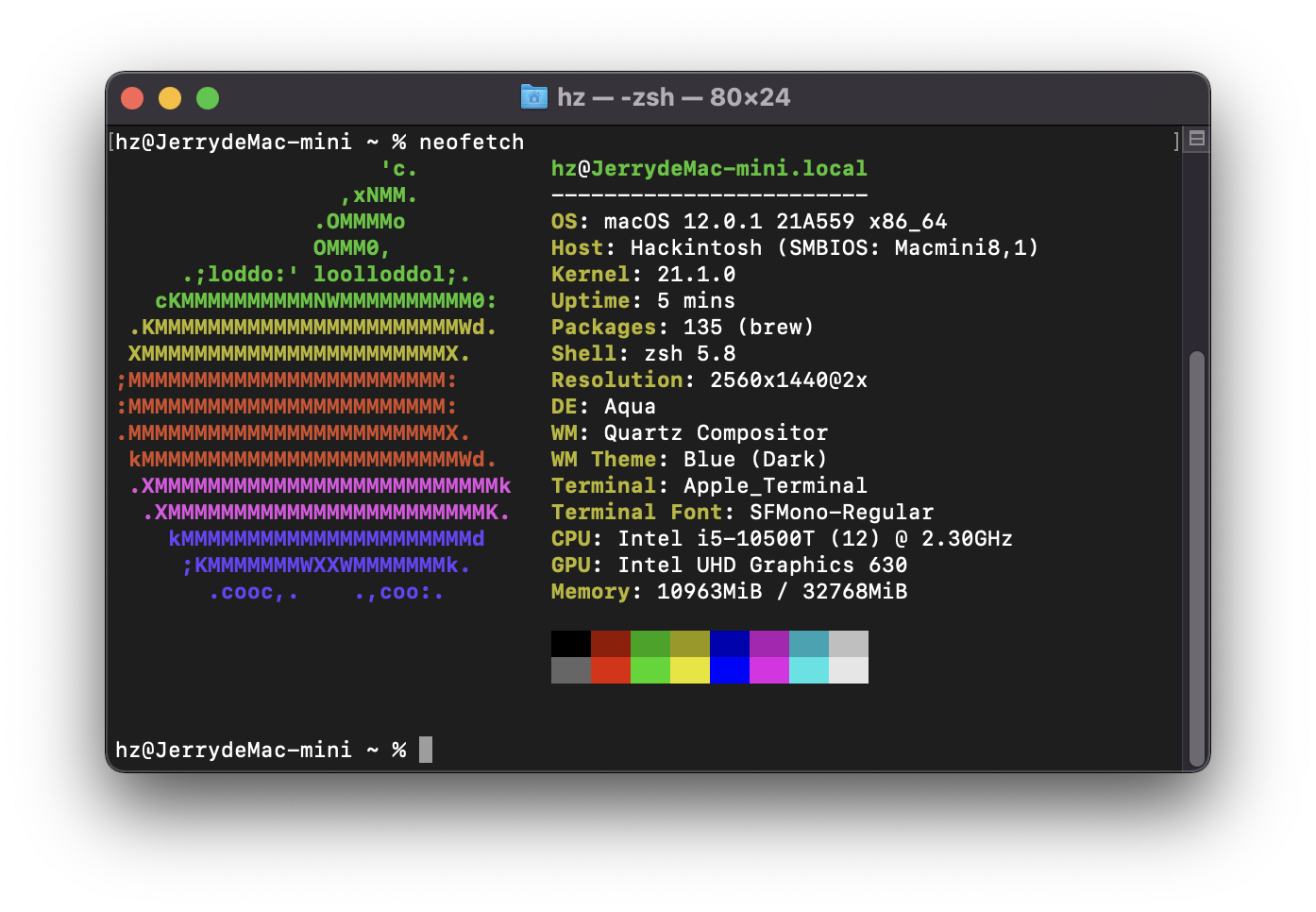Screen dimensions: 1316x912
Task: Click the Uptime value '5 mins'
Action: click(x=696, y=300)
